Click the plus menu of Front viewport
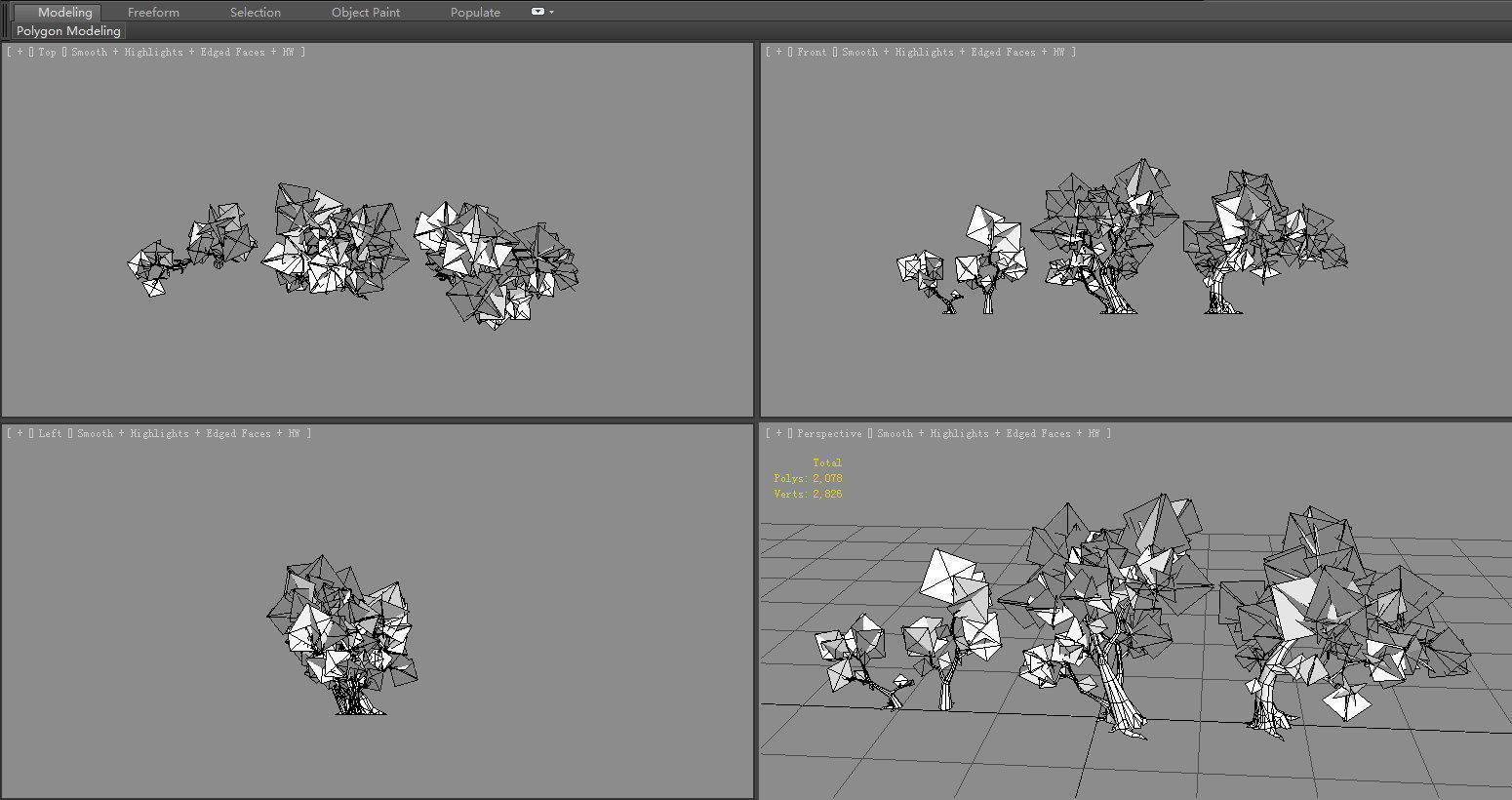Image resolution: width=1512 pixels, height=800 pixels. [778, 52]
